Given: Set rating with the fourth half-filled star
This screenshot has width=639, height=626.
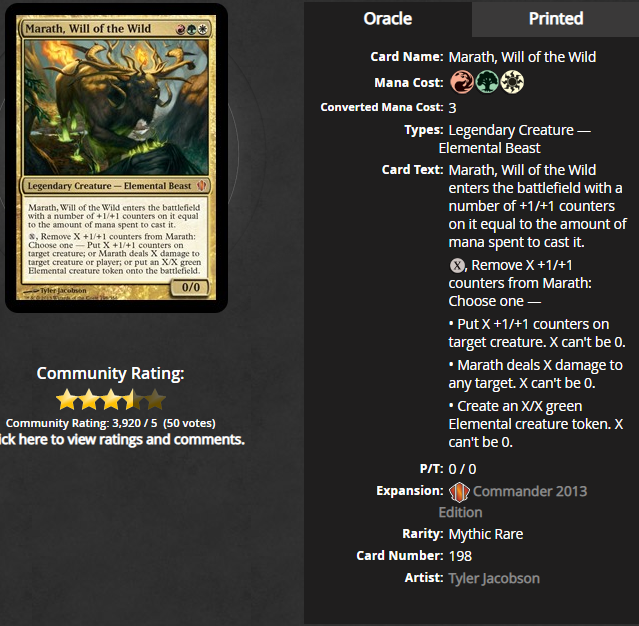Looking at the screenshot, I should pos(133,400).
